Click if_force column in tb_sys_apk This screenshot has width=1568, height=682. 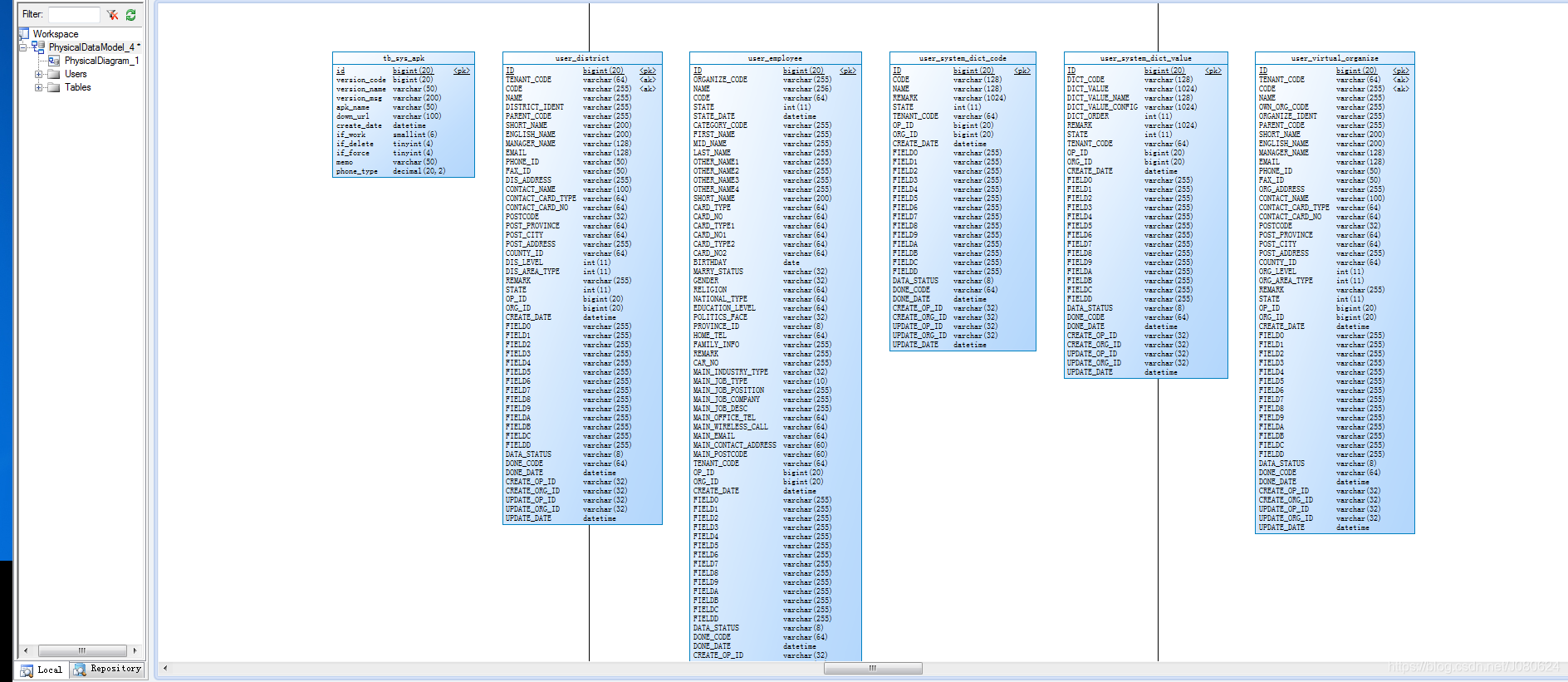click(x=353, y=153)
